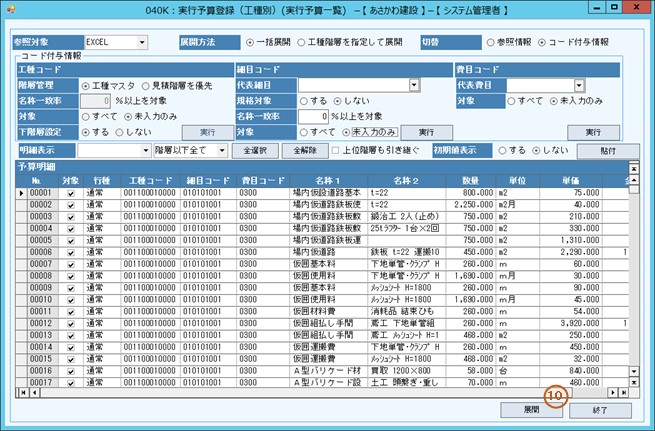Viewport: 655px width, 431px height.
Task: Open the 参照対象 EXCEL dropdown
Action: click(141, 43)
